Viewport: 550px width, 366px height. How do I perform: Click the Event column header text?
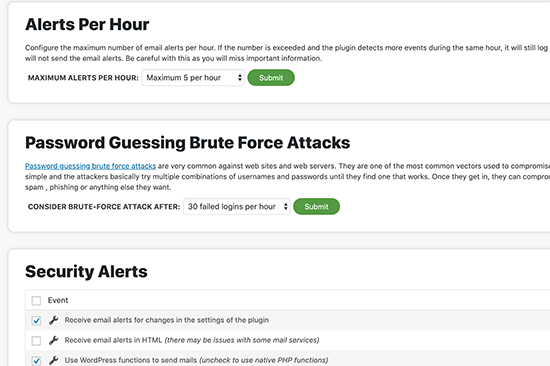pos(58,300)
